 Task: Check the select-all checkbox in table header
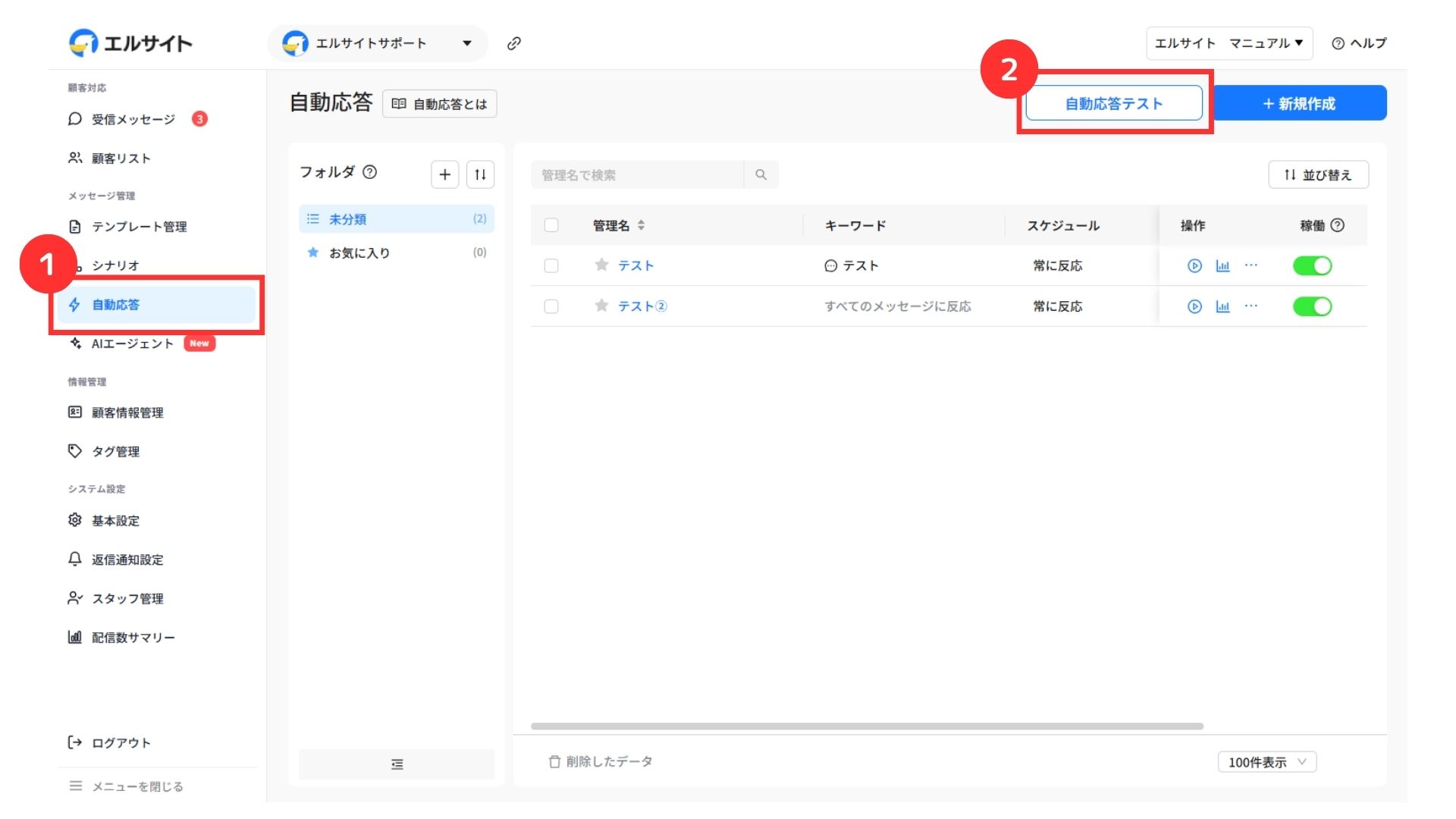coord(551,225)
